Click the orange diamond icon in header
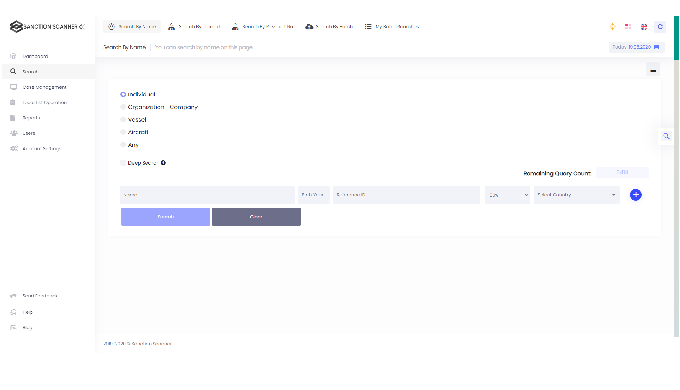This screenshot has height=390, width=680. click(x=612, y=26)
